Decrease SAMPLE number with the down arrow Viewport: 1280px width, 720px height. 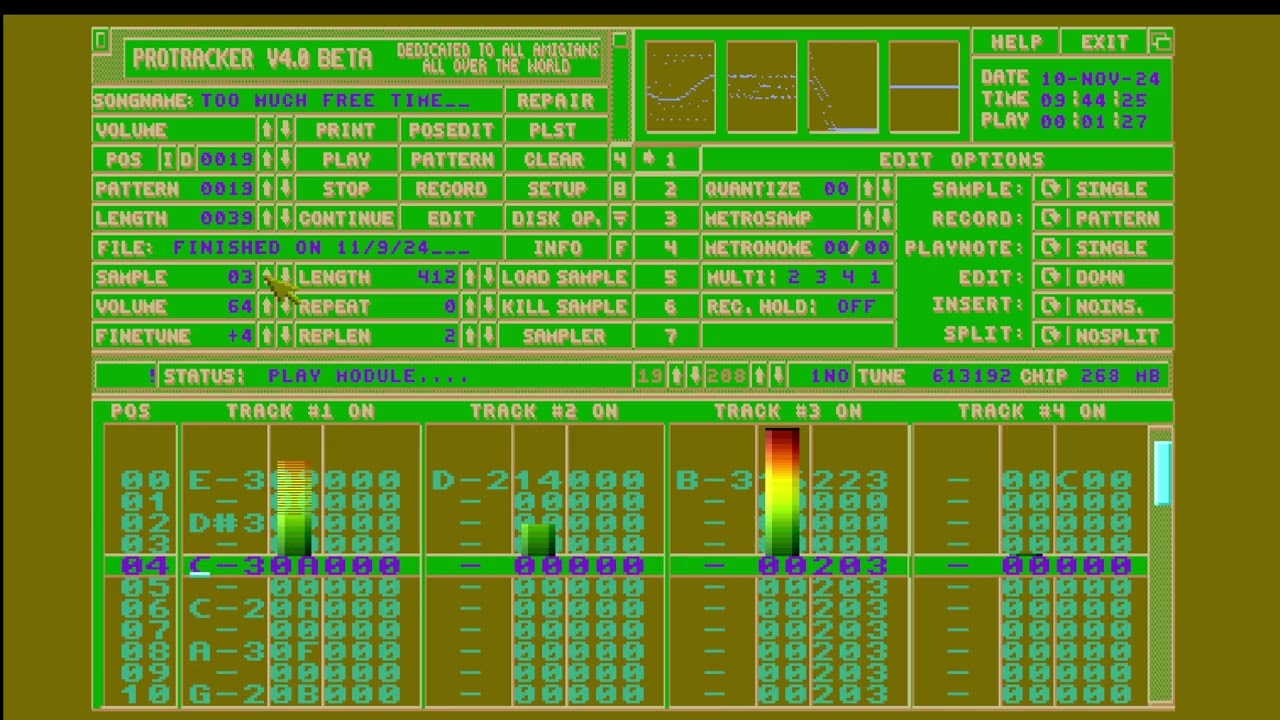pyautogui.click(x=285, y=277)
